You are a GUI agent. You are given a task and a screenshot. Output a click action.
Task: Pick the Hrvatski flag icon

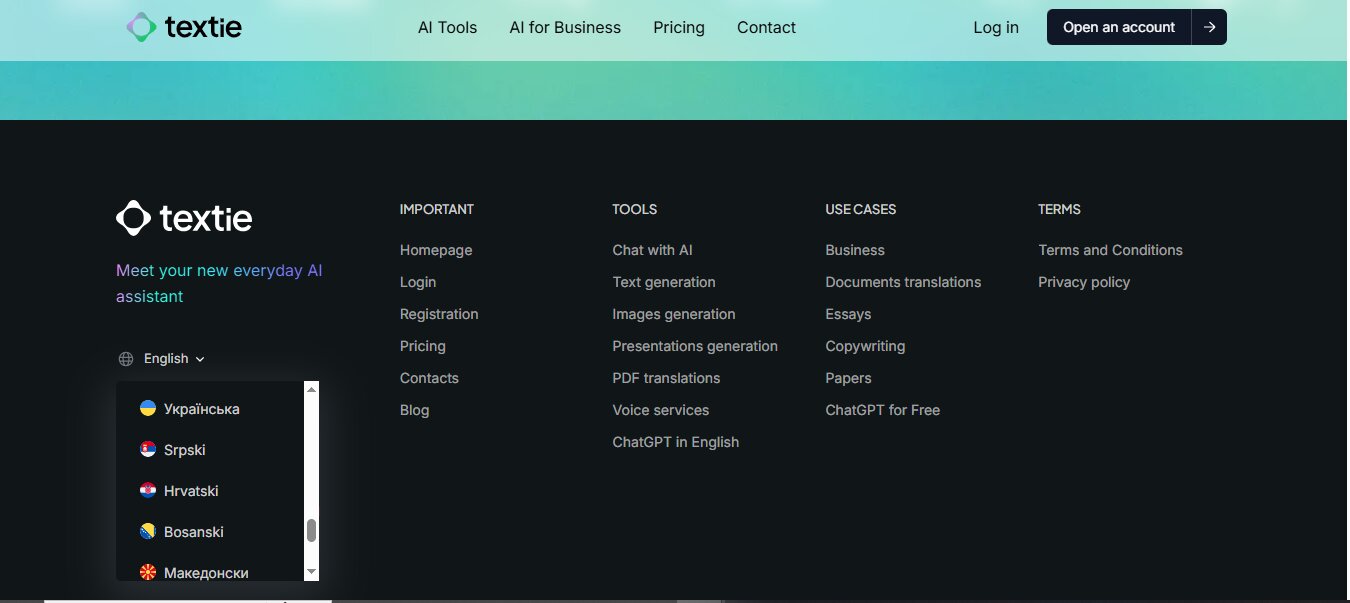[148, 491]
